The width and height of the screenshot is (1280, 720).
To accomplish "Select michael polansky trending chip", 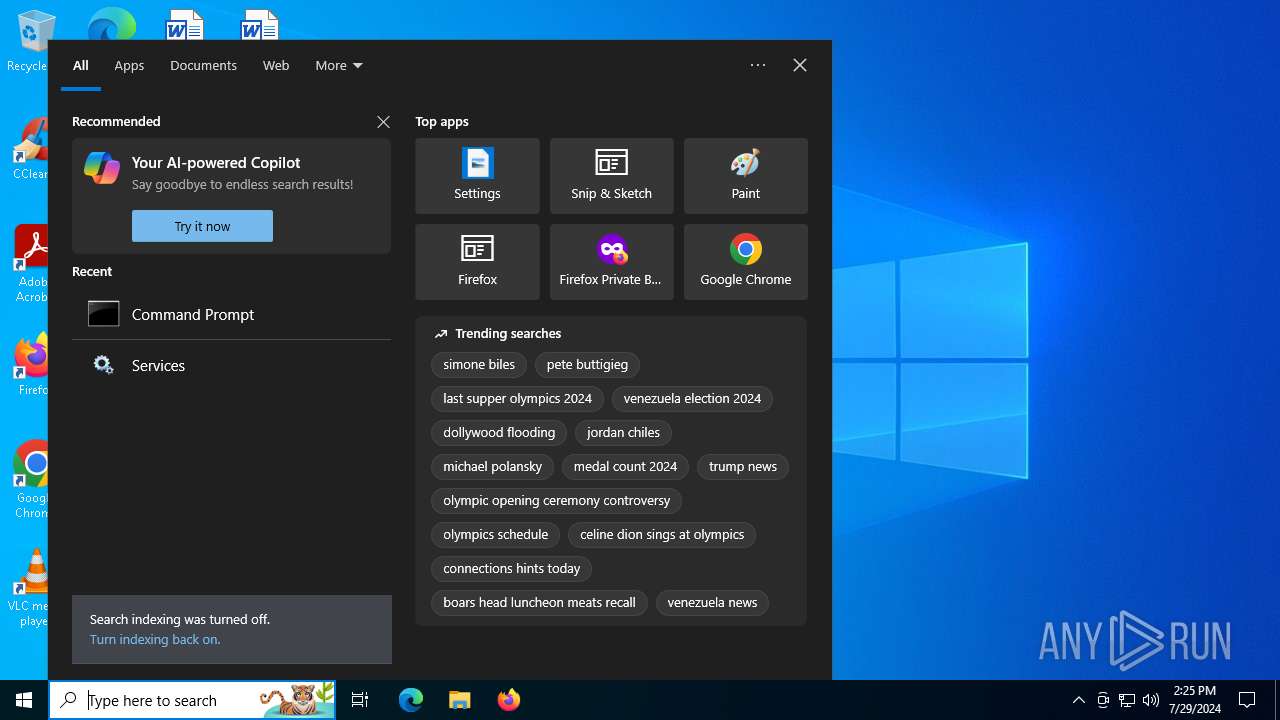I will click(x=492, y=467).
